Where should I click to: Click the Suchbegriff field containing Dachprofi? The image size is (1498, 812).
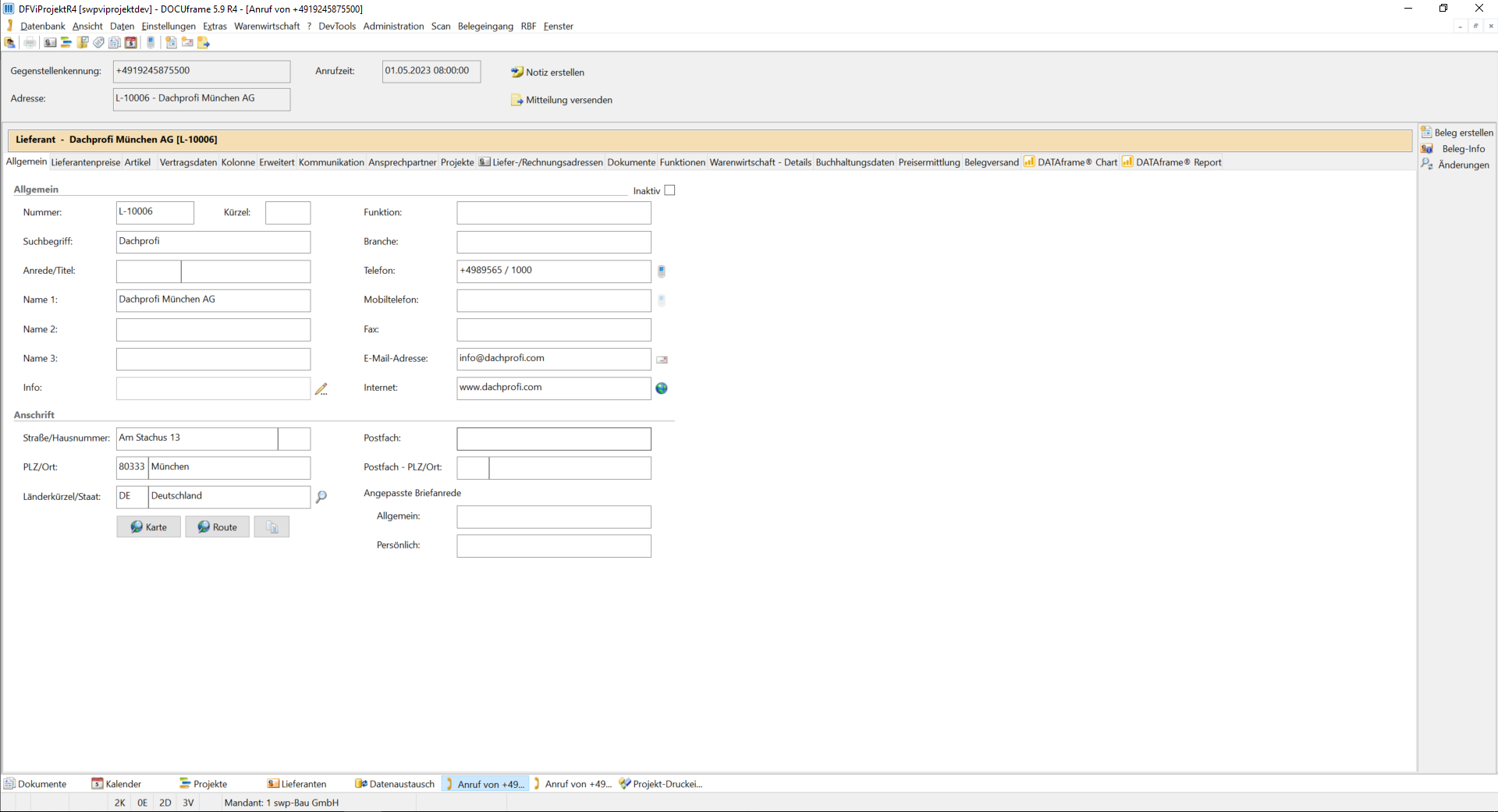(213, 242)
